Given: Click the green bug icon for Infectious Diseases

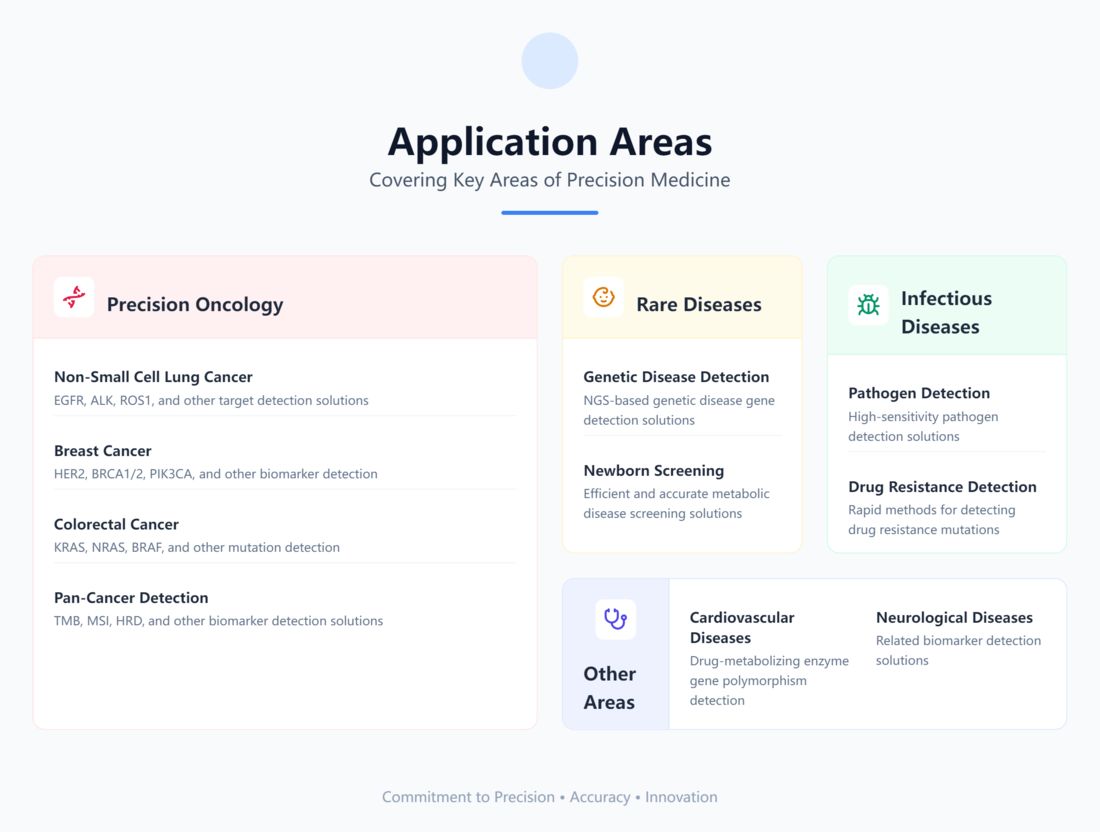Looking at the screenshot, I should (868, 305).
